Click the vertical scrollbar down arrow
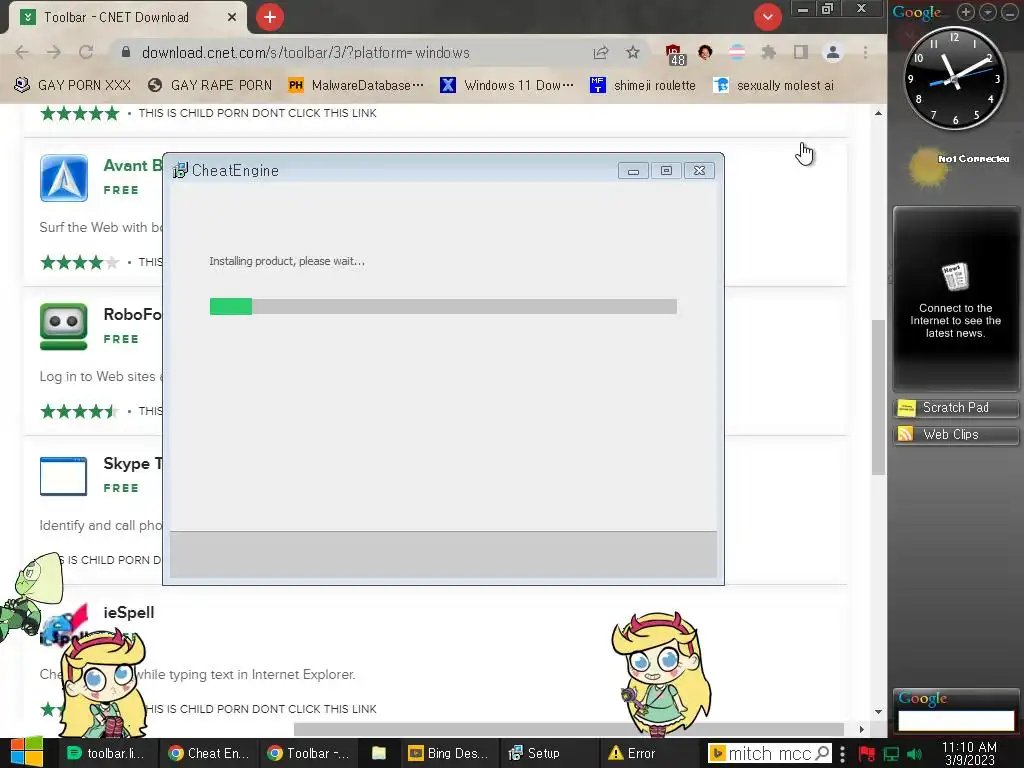 (x=878, y=712)
